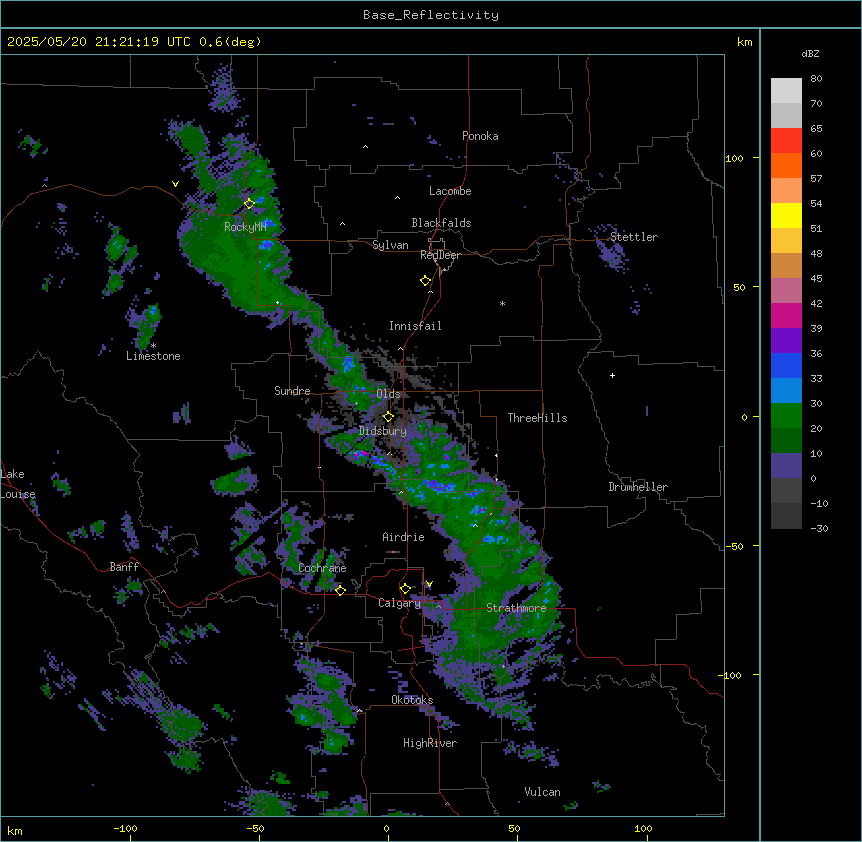Click the yellow V marker northwest of RockyMH
Viewport: 862px width, 842px height.
pyautogui.click(x=175, y=184)
